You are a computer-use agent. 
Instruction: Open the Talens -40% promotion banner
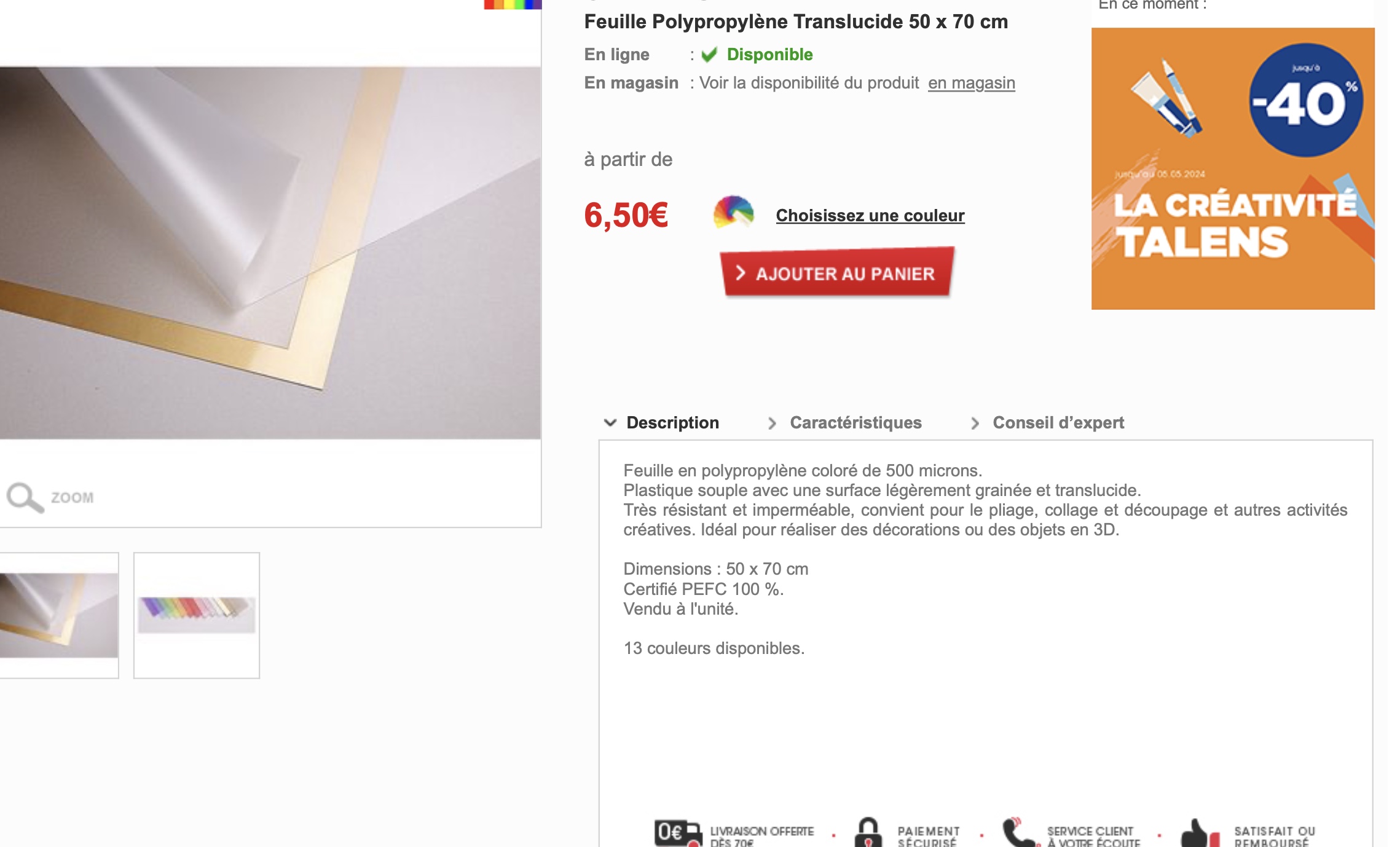(x=1233, y=168)
